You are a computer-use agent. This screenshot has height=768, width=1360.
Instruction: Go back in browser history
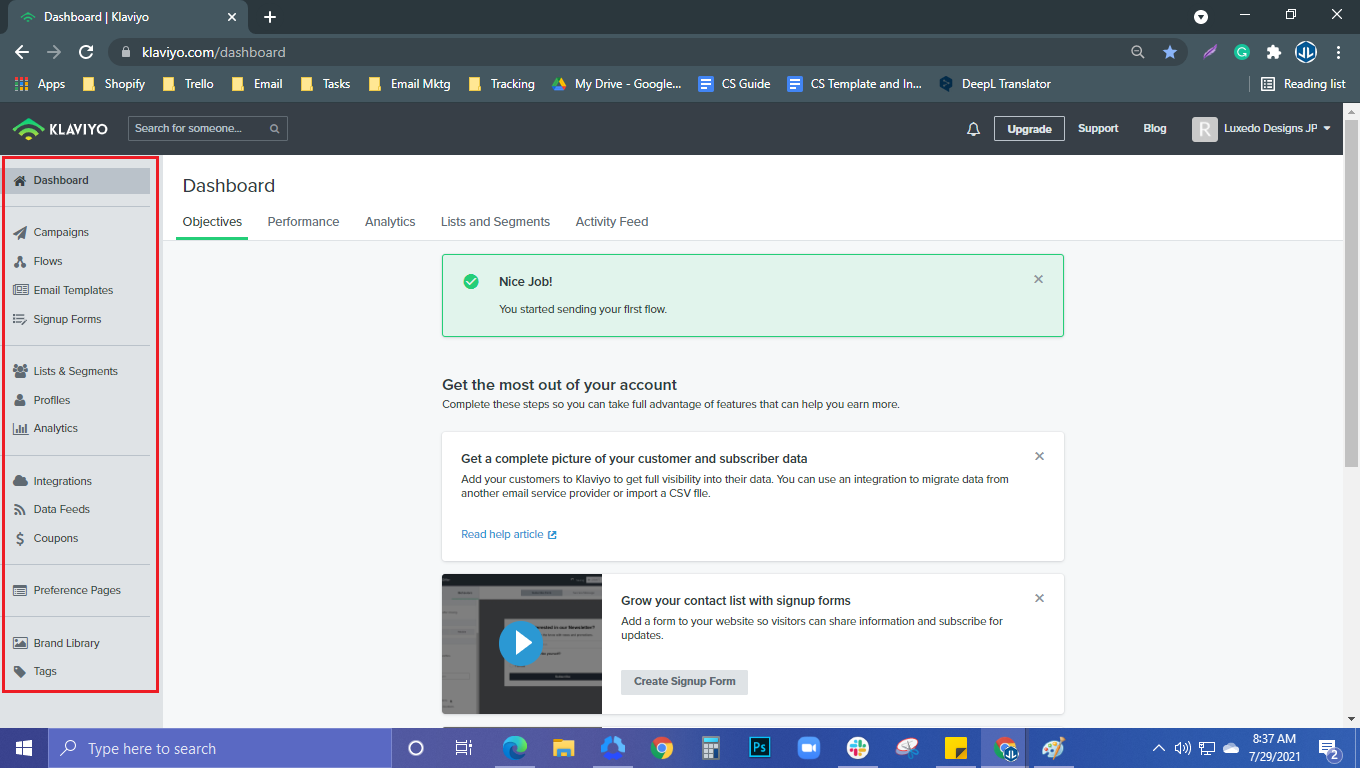[22, 52]
